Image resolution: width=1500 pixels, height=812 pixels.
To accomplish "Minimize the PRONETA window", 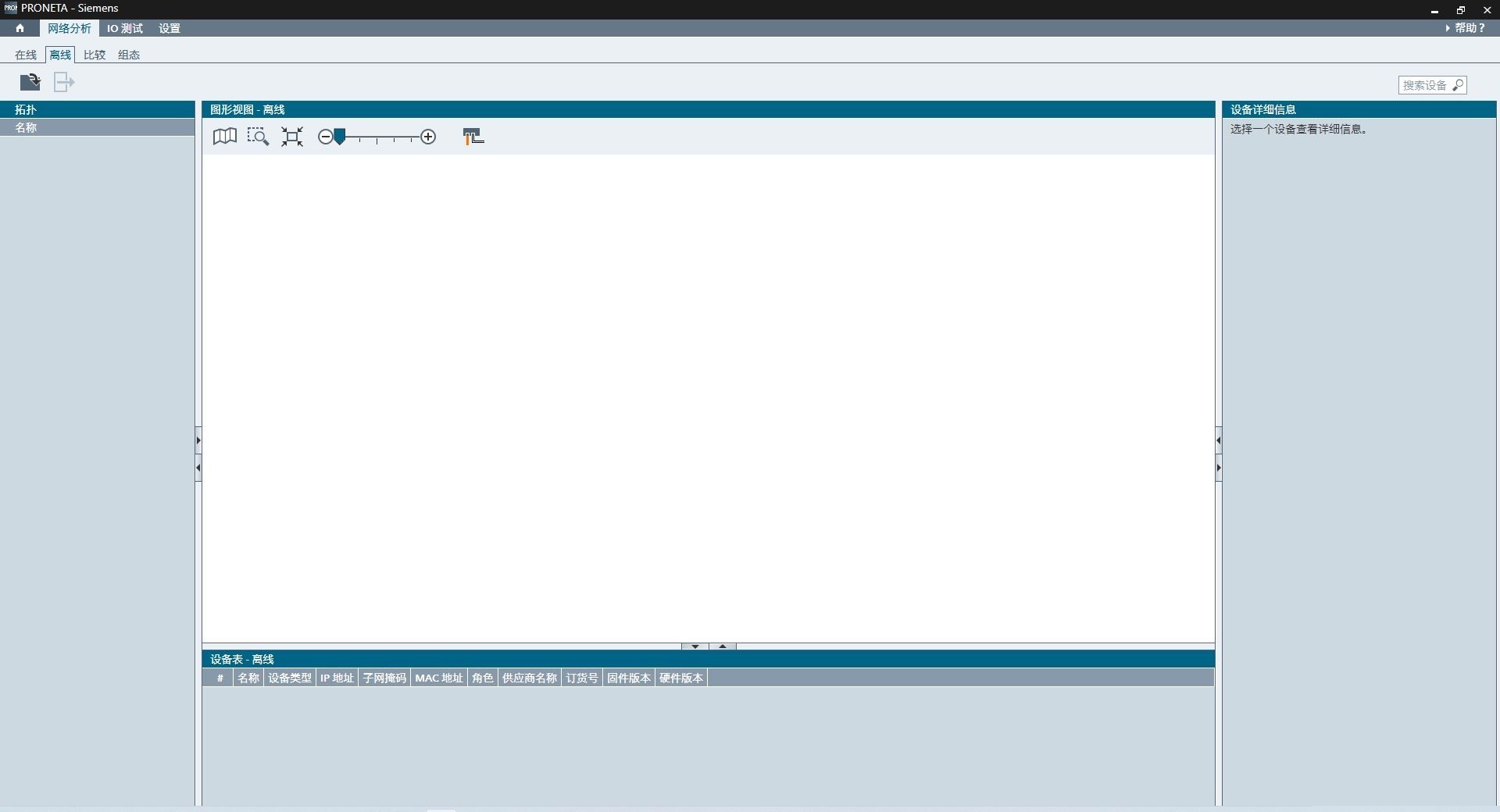I will [1434, 10].
